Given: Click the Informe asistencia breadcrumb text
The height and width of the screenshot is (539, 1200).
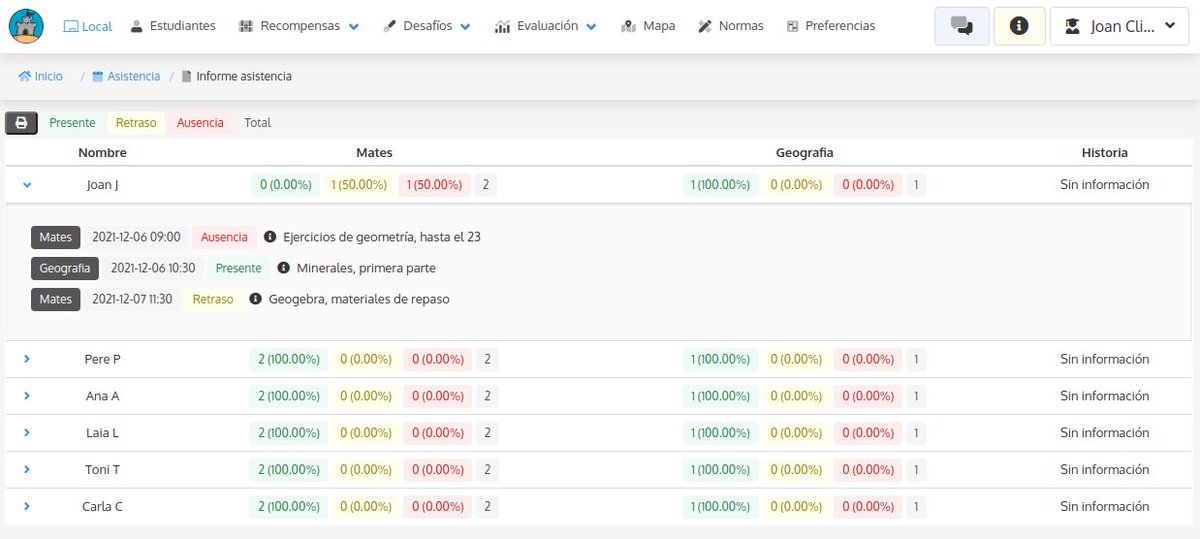Looking at the screenshot, I should point(244,76).
